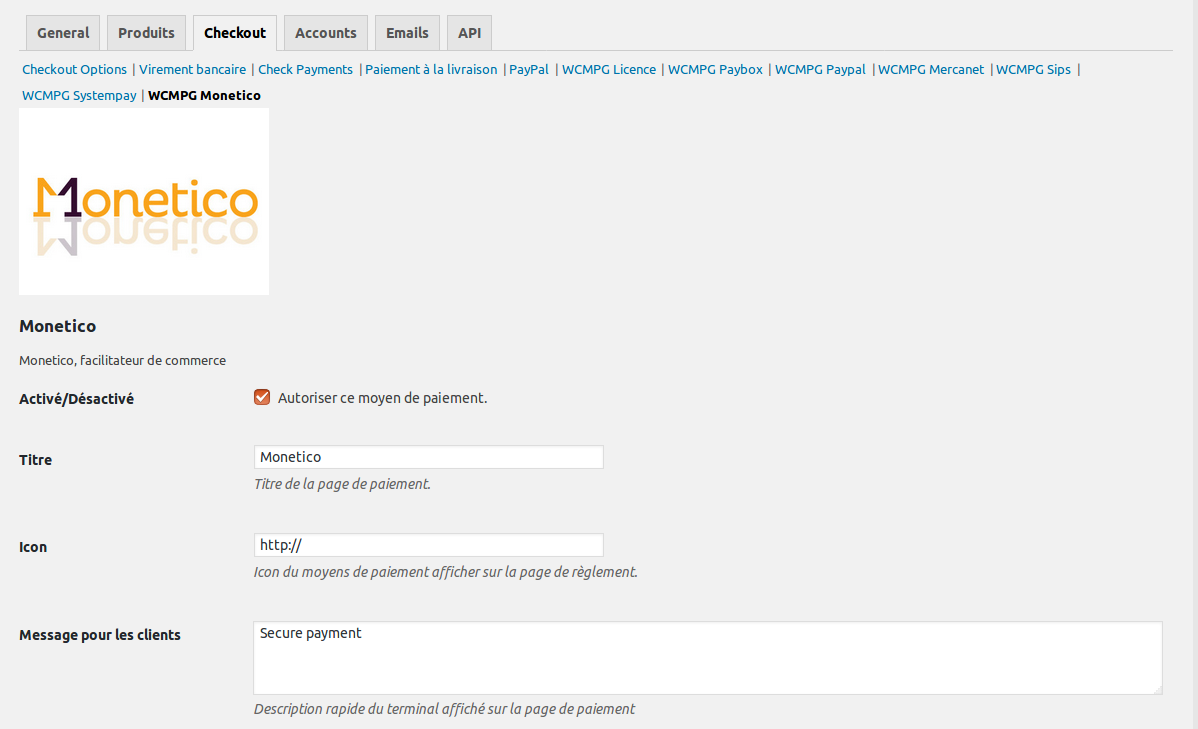Open Checkout Options section link
The image size is (1198, 729).
74,70
